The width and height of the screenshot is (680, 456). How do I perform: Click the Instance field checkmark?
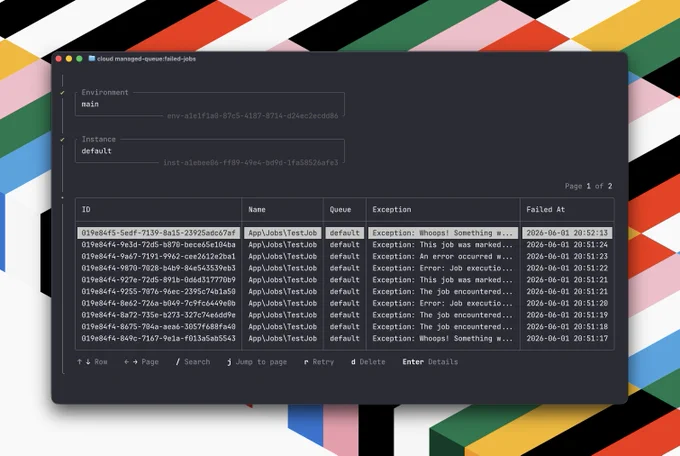pyautogui.click(x=62, y=140)
